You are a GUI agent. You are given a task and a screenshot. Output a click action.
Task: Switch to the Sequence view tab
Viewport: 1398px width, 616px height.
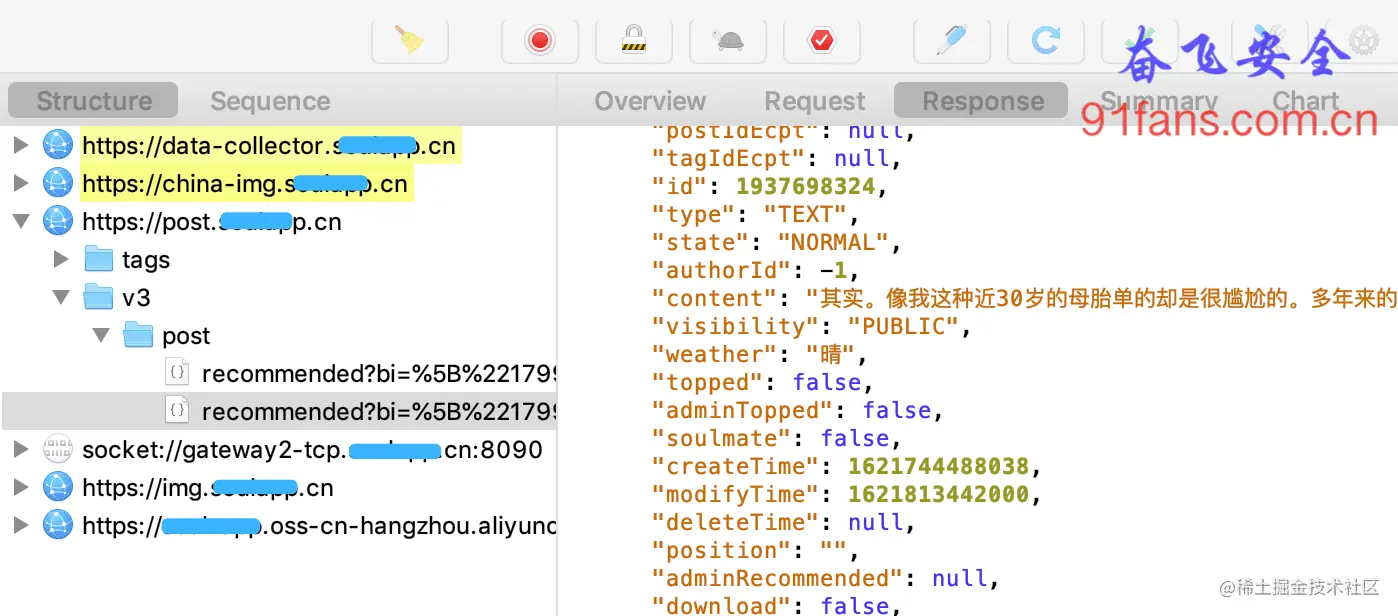[270, 101]
